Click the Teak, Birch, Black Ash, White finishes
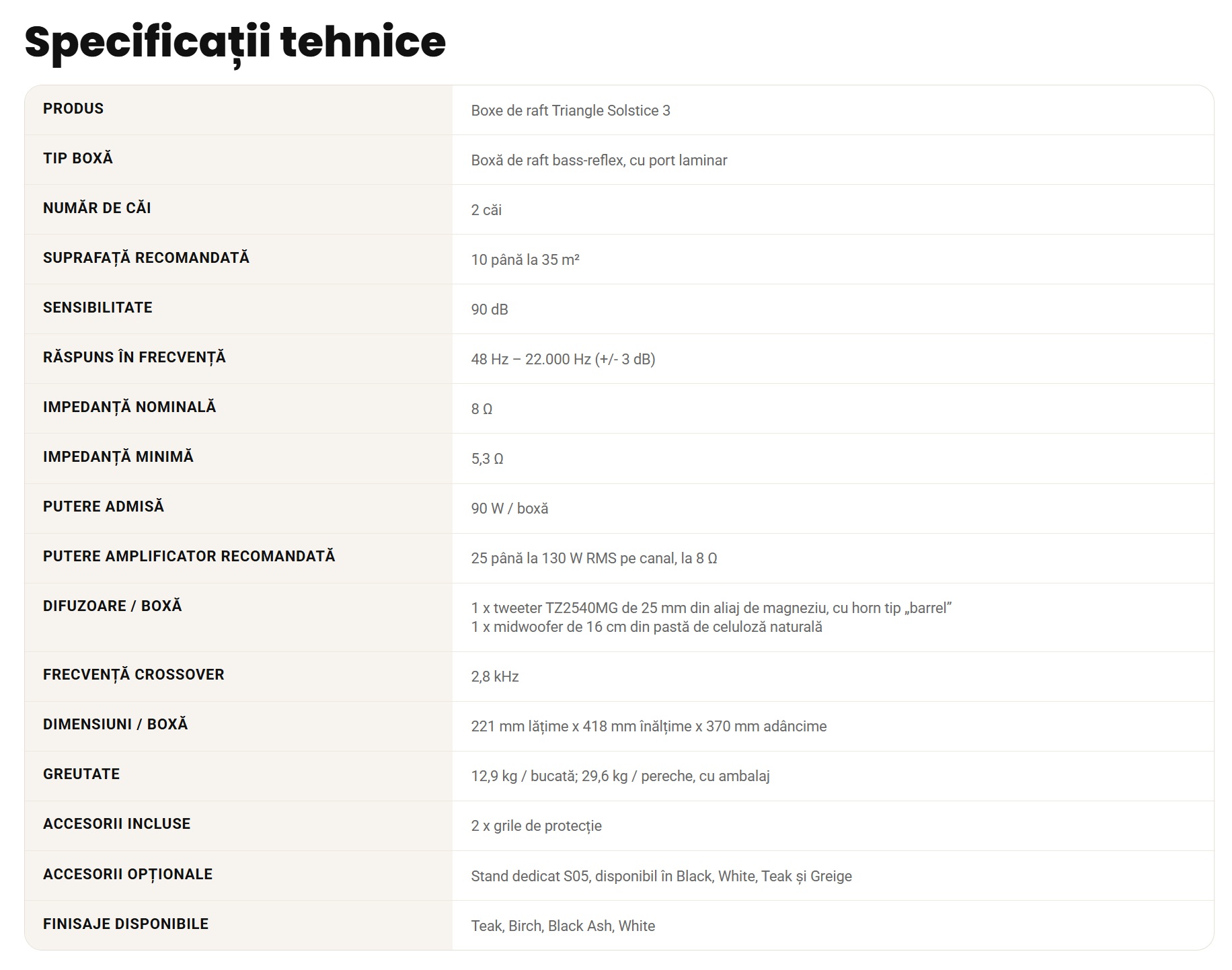This screenshot has height=970, width=1232. pyautogui.click(x=563, y=926)
